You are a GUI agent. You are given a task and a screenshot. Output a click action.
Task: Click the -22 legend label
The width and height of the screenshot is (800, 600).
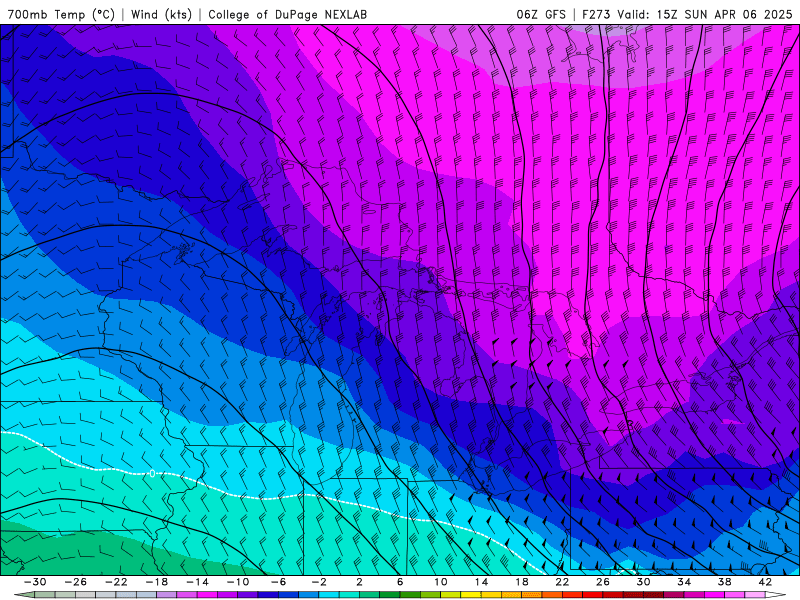click(116, 582)
